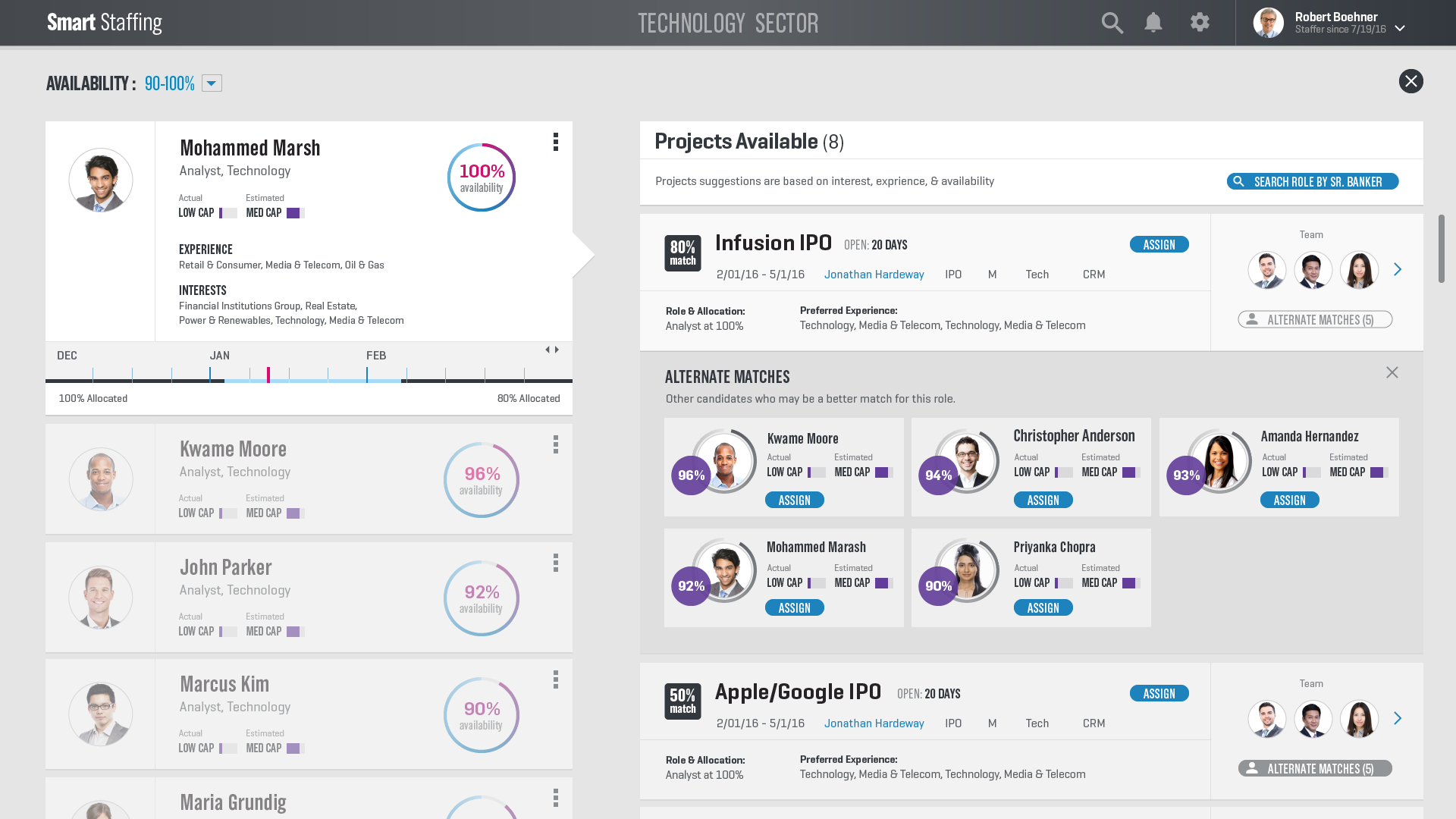Open Kwame Moore options menu dots
1456x819 pixels.
(x=556, y=444)
